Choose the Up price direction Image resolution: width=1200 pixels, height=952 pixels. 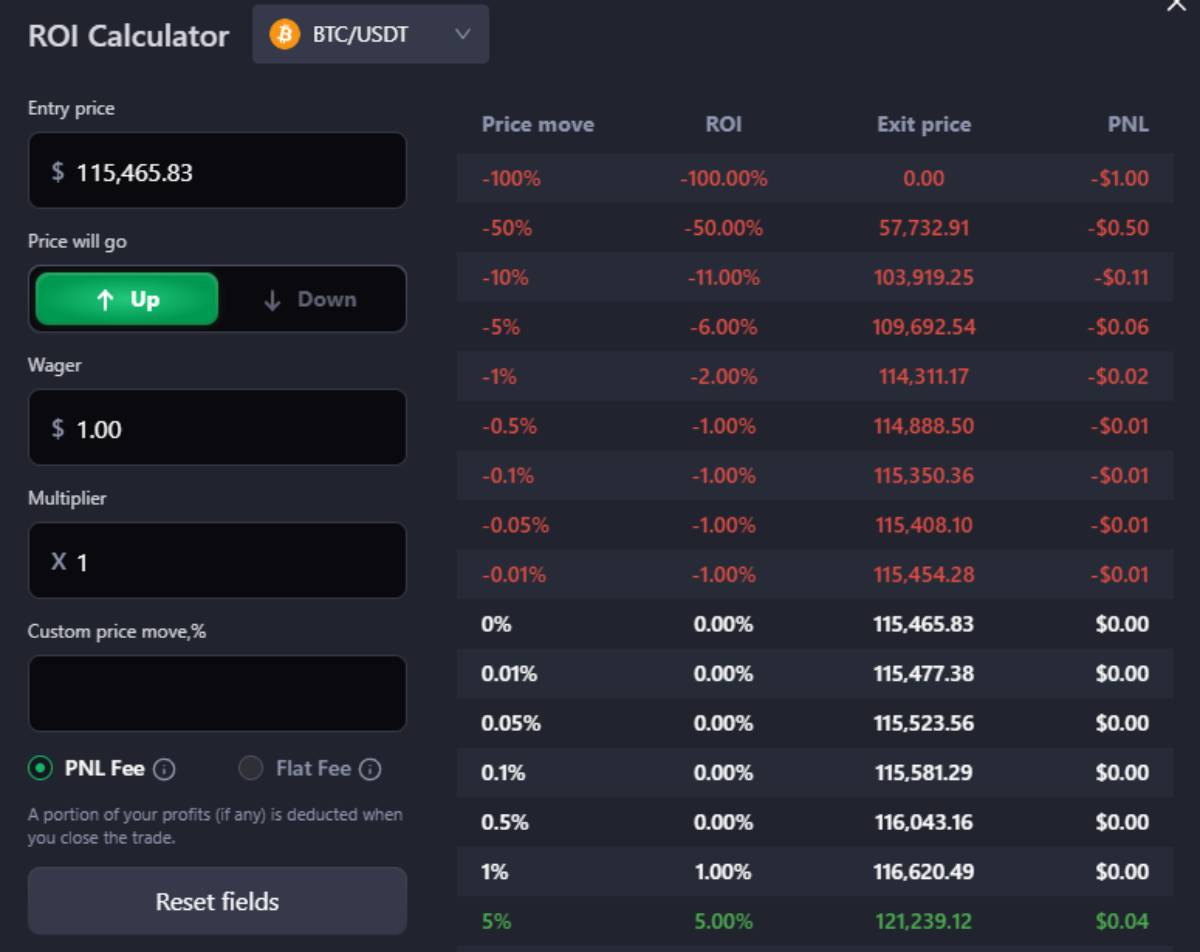127,299
